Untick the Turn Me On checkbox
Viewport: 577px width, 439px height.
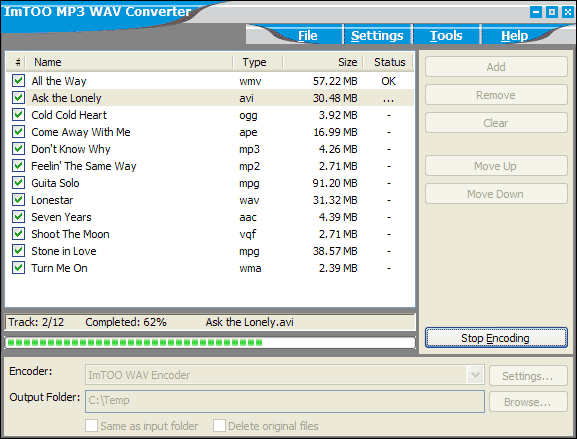[18, 268]
